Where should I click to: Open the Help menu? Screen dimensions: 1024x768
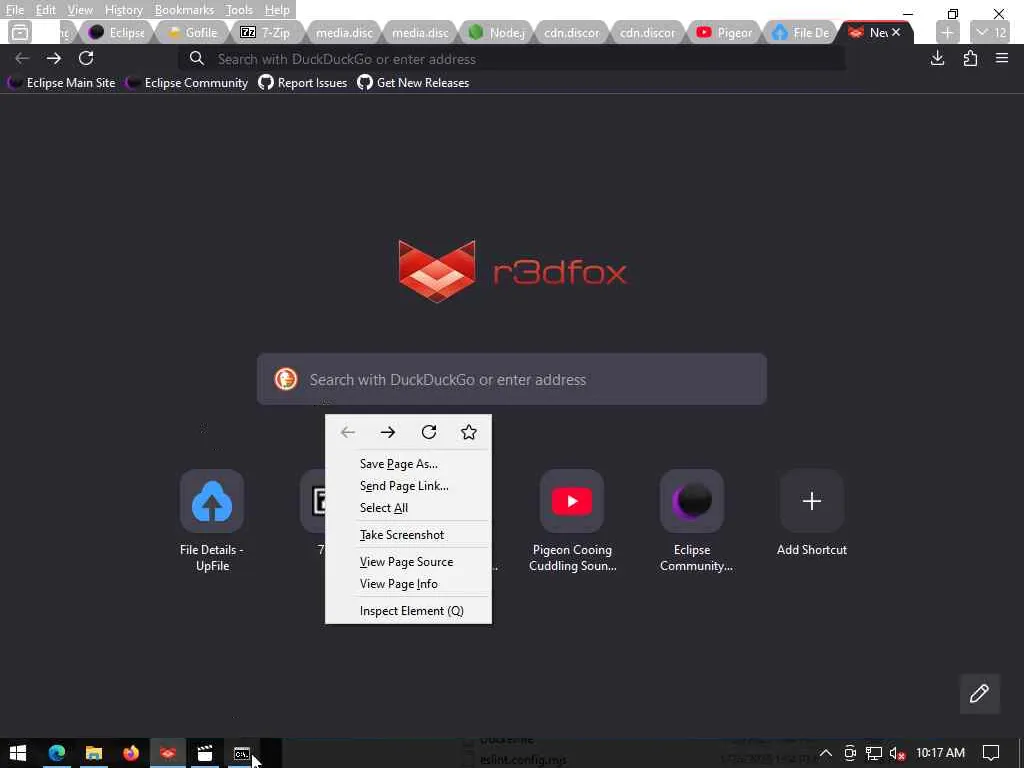[x=277, y=10]
